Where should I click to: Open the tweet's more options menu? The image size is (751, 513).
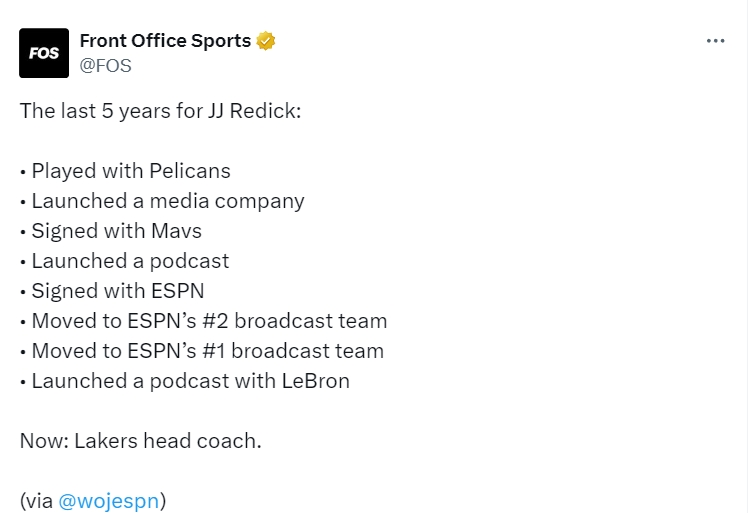coord(715,41)
